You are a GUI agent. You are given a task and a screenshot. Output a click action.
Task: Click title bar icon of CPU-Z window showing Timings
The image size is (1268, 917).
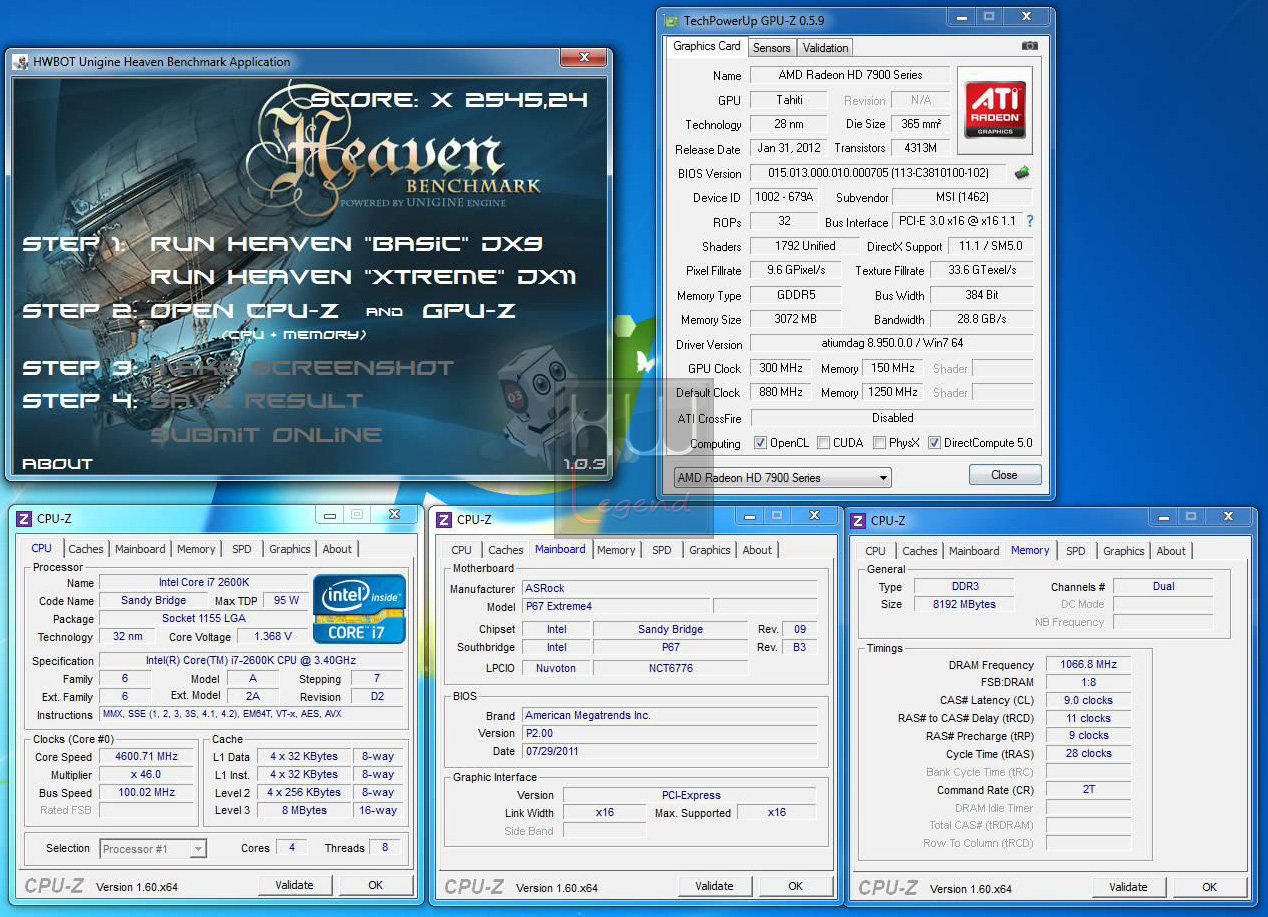click(x=857, y=520)
